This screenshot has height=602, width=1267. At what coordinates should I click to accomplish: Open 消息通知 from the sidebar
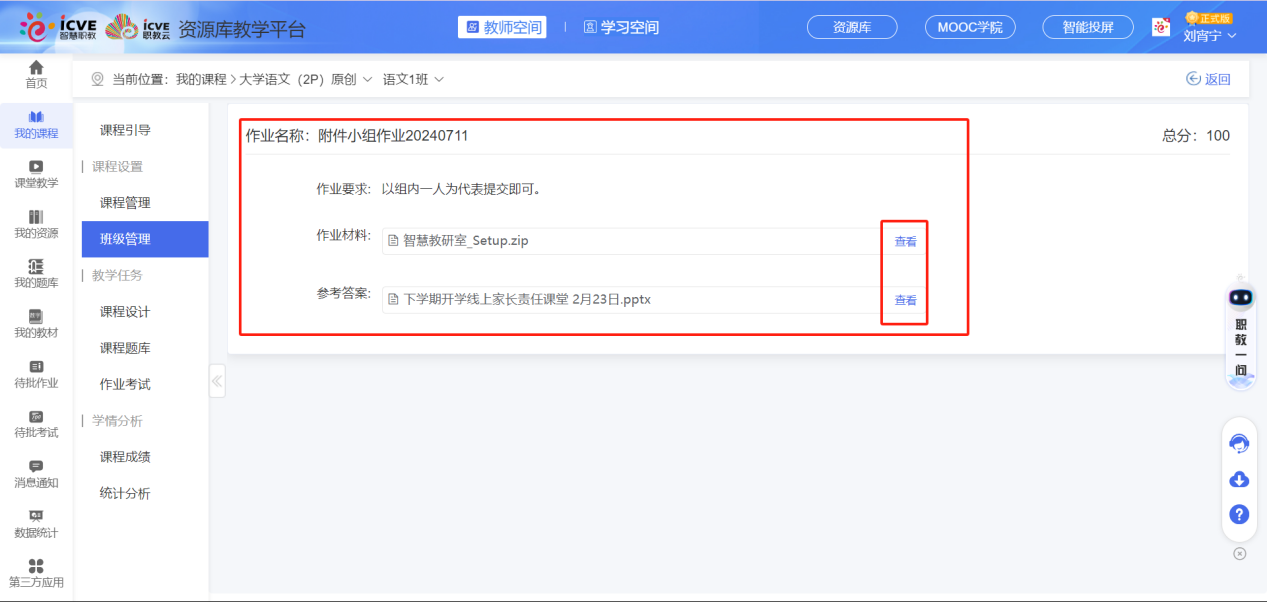tap(35, 474)
